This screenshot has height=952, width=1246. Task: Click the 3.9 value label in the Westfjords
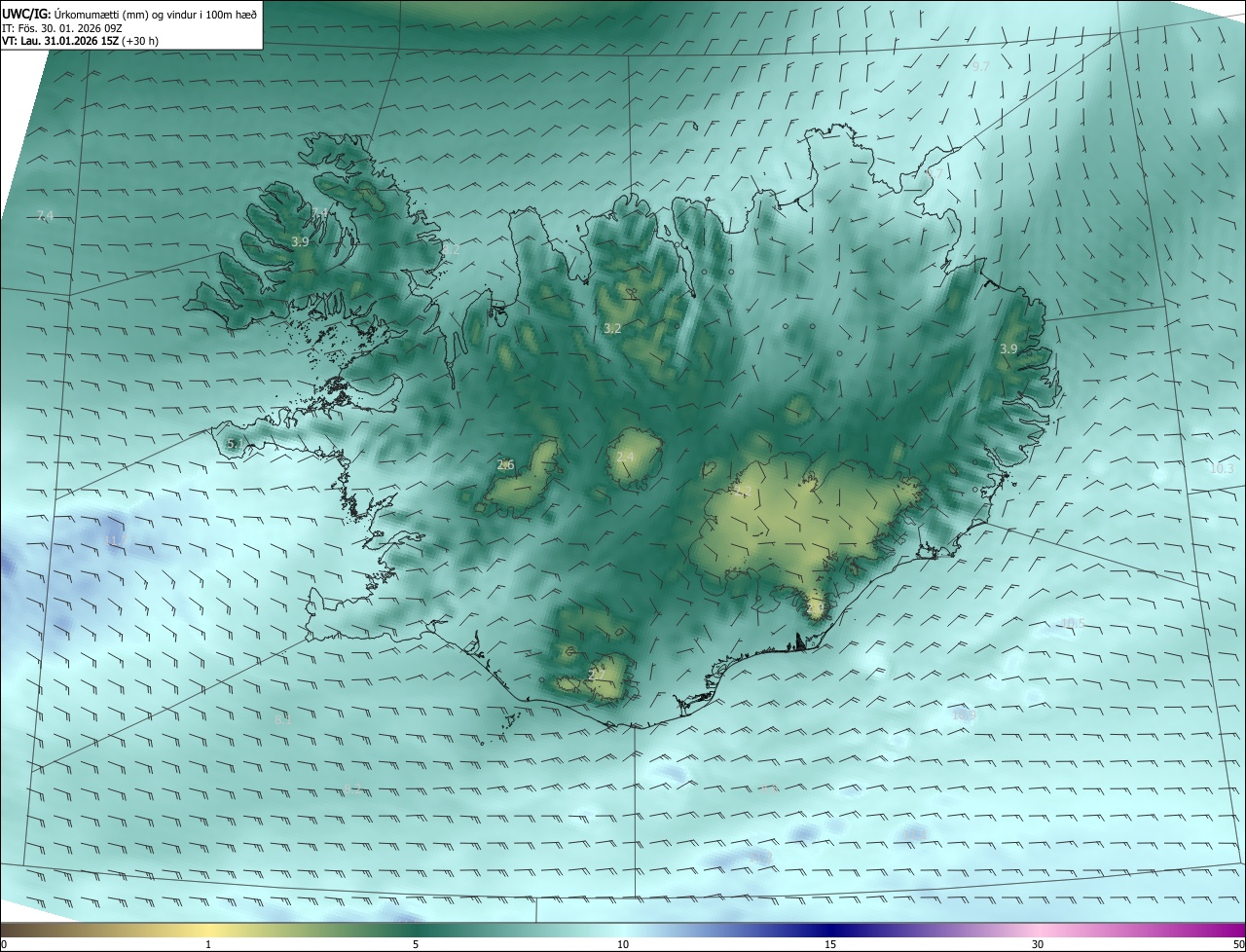300,241
